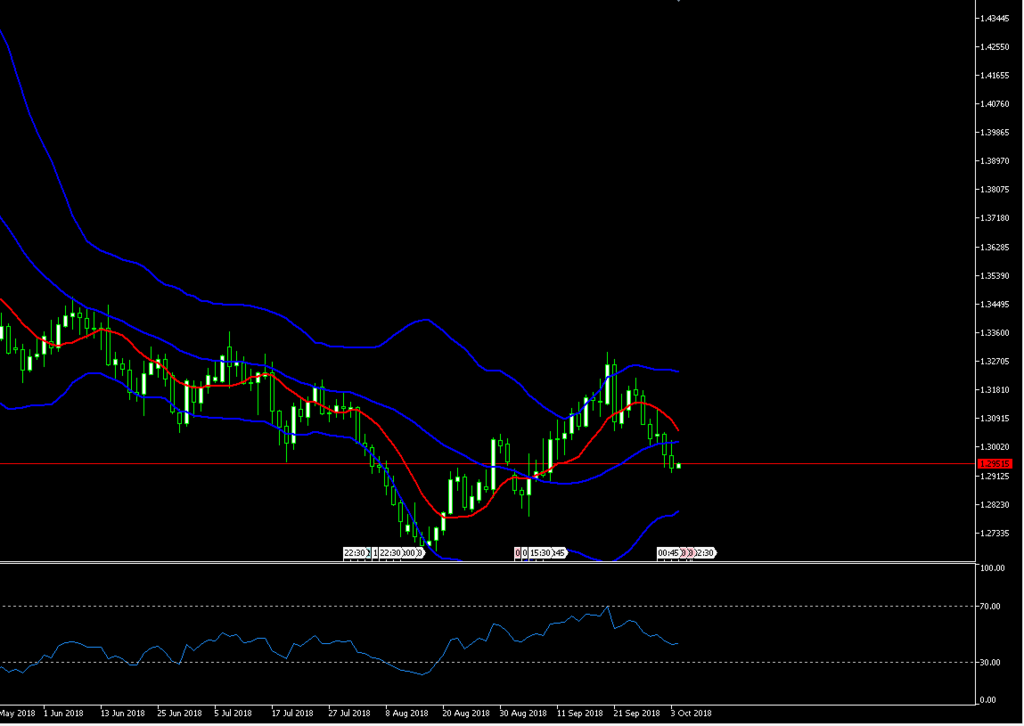Click the 30.00 indicator level label
The width and height of the screenshot is (1024, 726).
pos(991,663)
